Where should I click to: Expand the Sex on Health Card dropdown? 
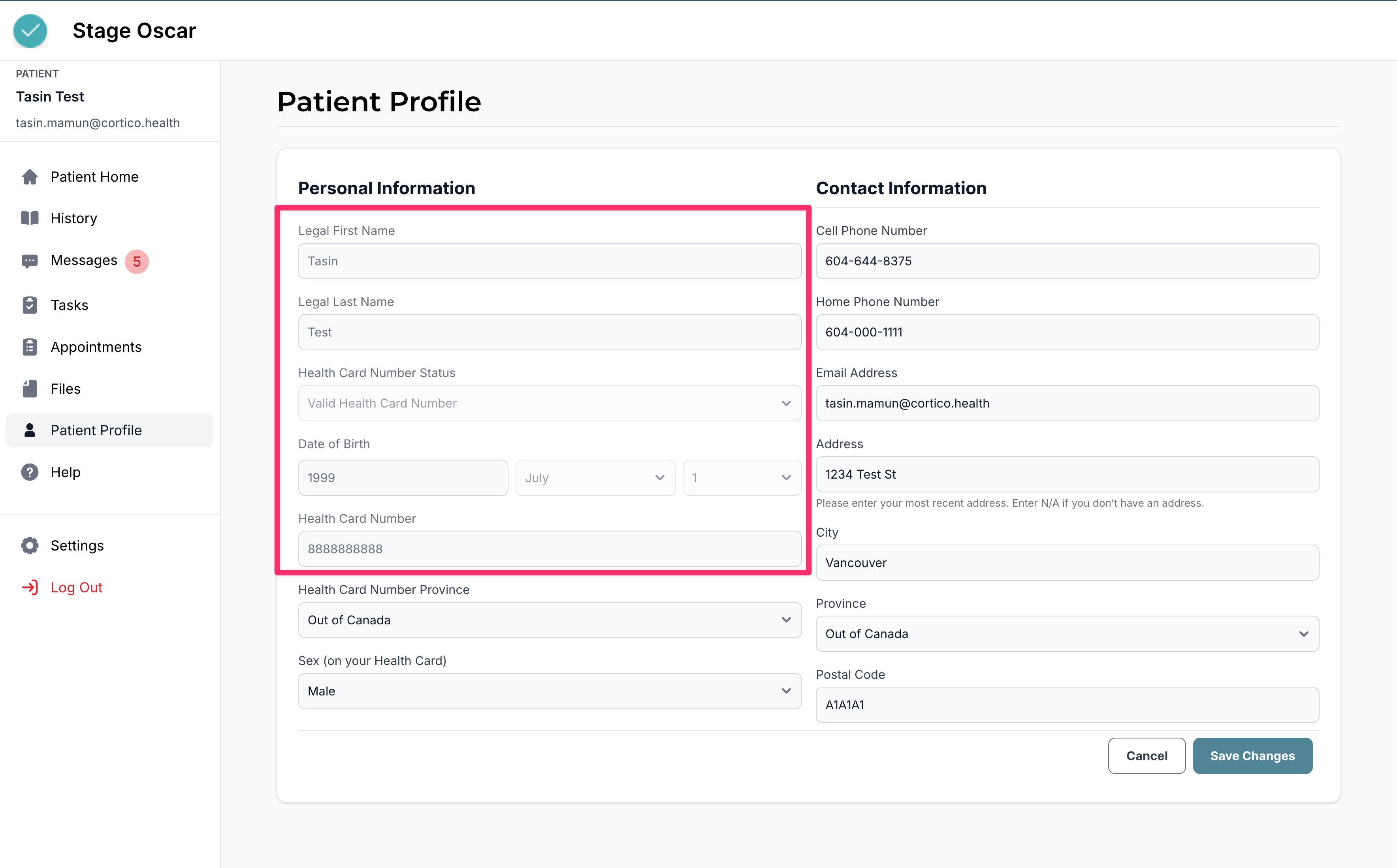point(550,691)
